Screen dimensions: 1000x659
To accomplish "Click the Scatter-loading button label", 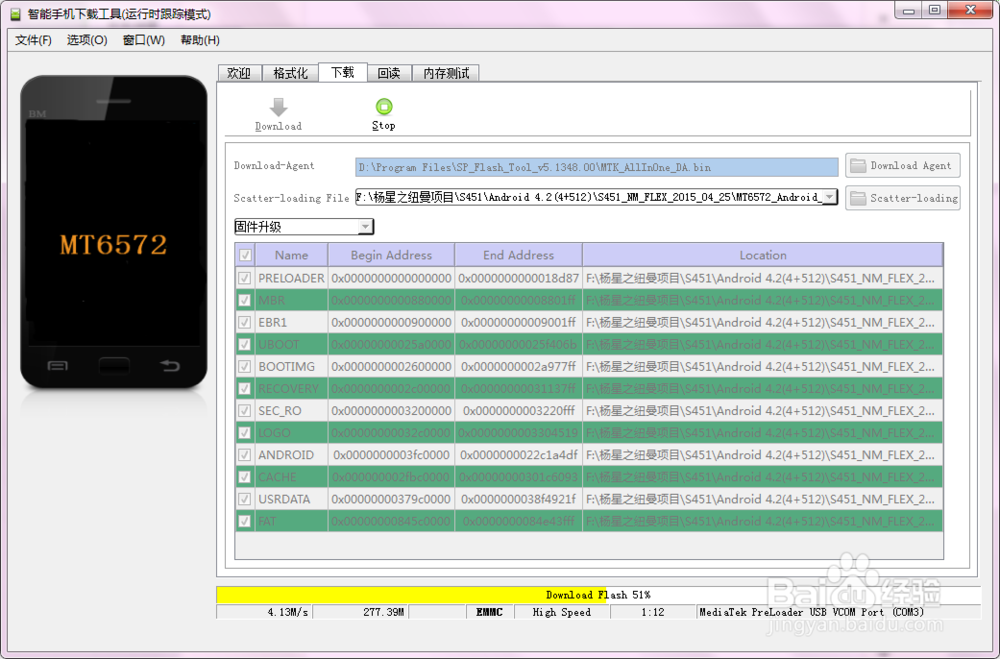I will [x=914, y=198].
